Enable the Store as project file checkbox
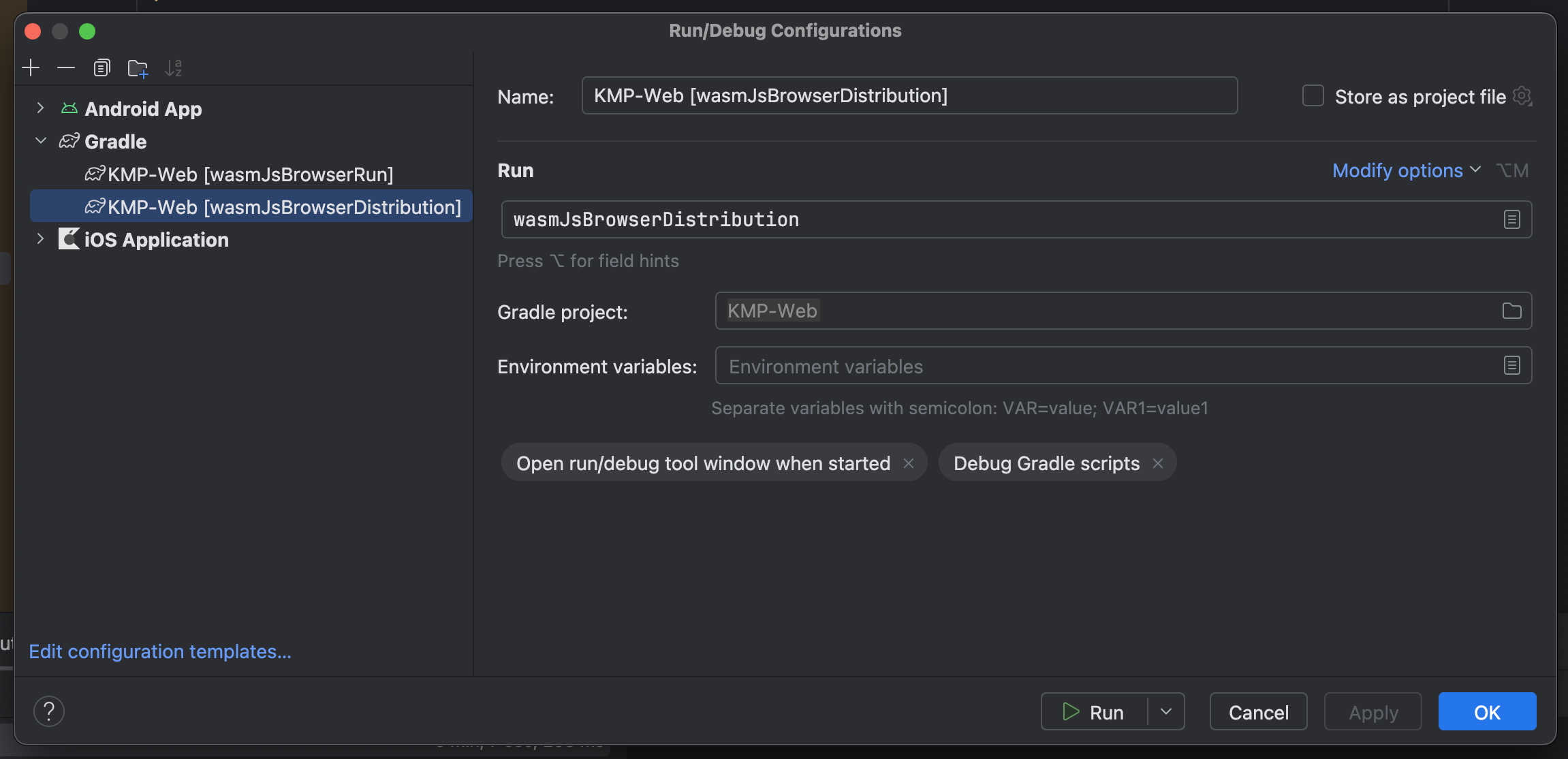 point(1313,96)
